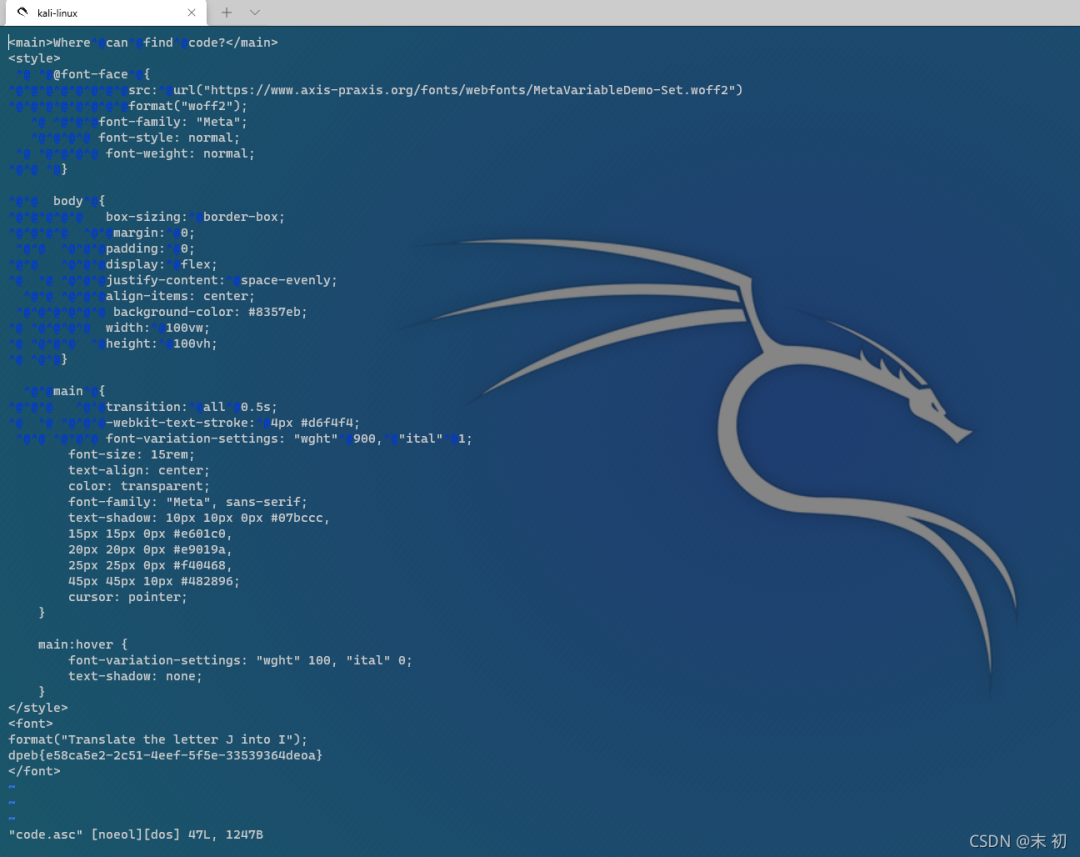Click the first <main> line of the file
Viewport: 1080px width, 857px height.
[x=143, y=43]
